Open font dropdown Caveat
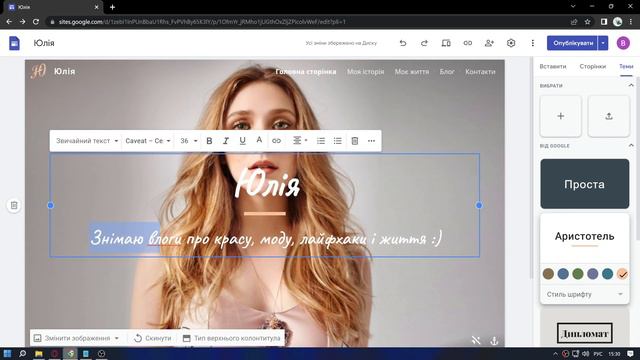 tap(148, 141)
